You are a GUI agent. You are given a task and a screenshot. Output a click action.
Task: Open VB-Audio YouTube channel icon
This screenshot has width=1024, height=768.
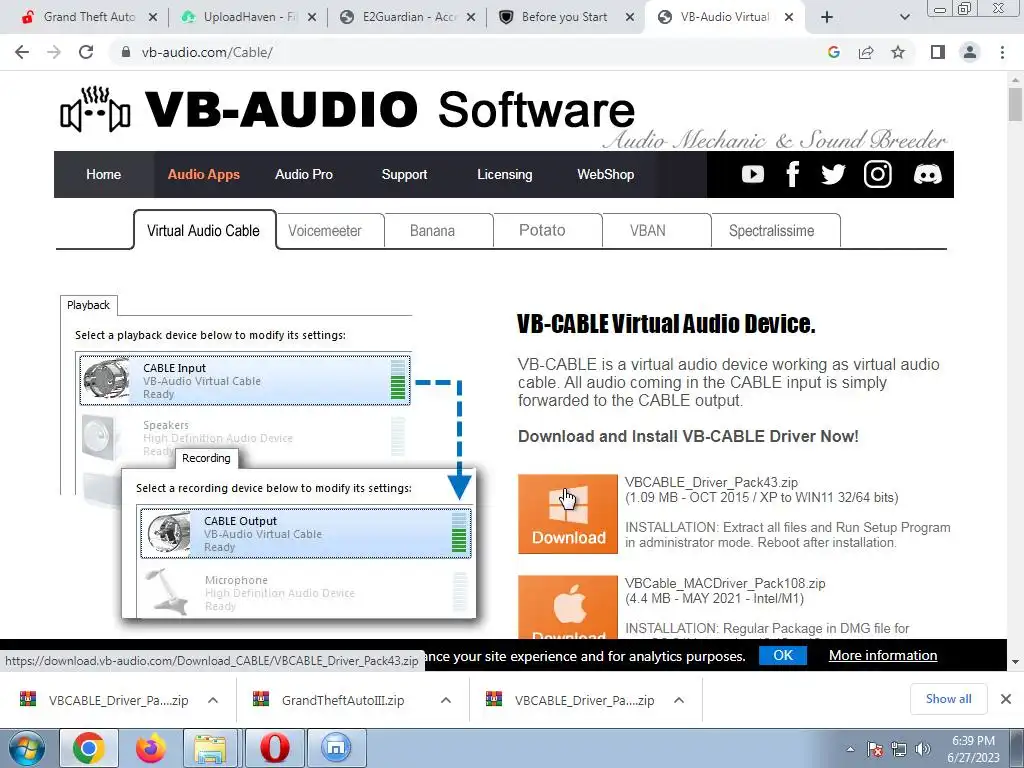coord(752,174)
